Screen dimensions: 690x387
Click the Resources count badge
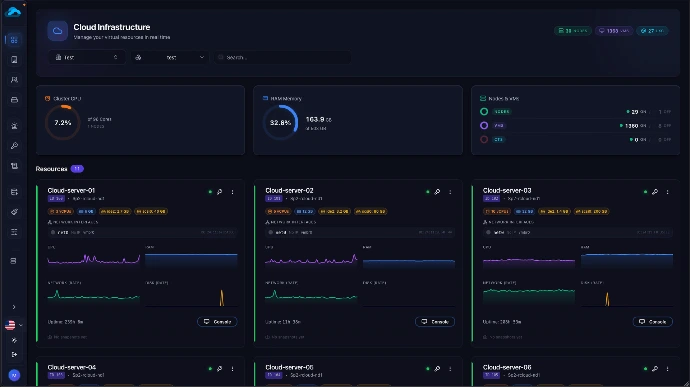pyautogui.click(x=77, y=169)
